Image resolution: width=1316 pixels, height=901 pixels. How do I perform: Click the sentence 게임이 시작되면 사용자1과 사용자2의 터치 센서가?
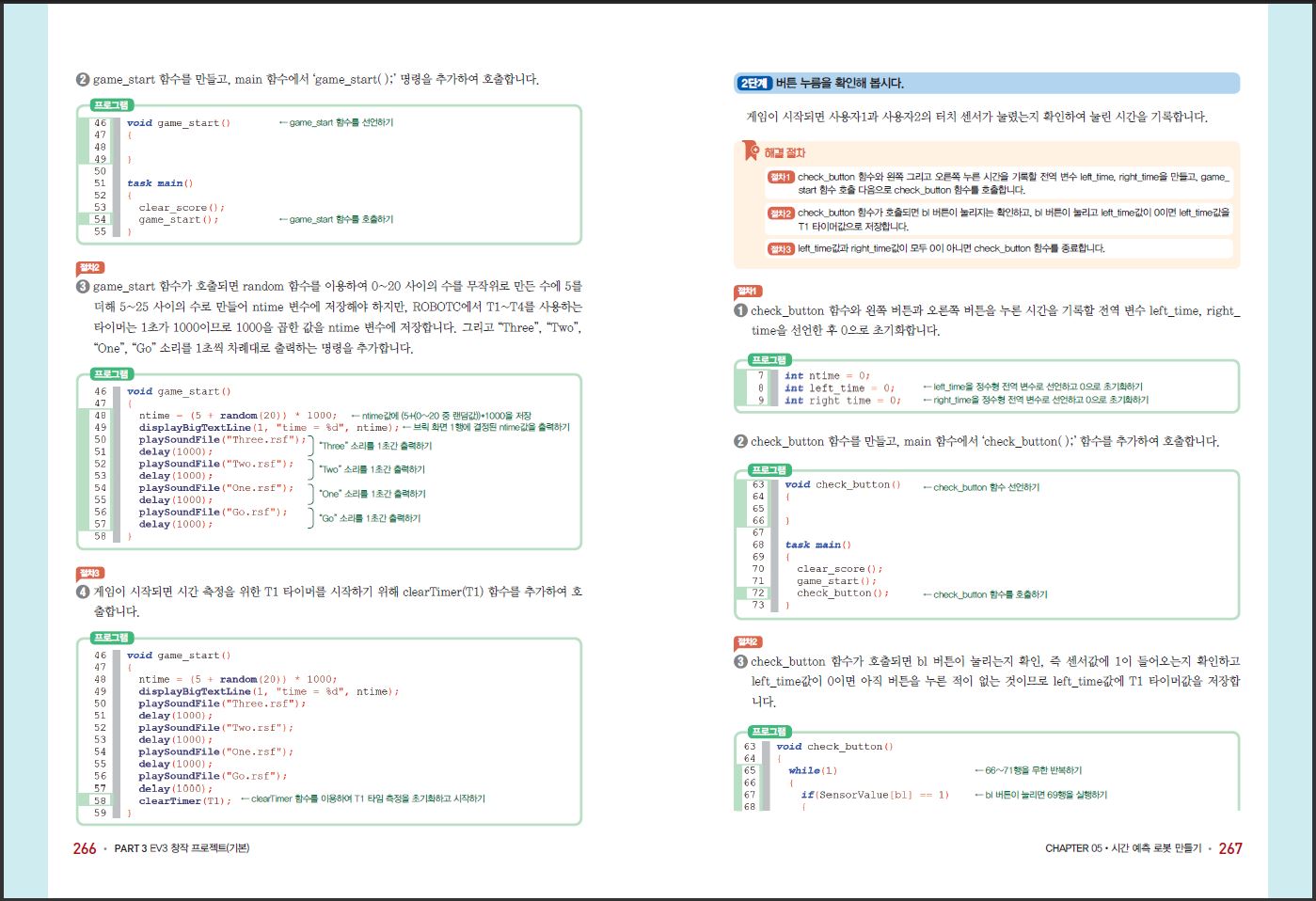976,117
